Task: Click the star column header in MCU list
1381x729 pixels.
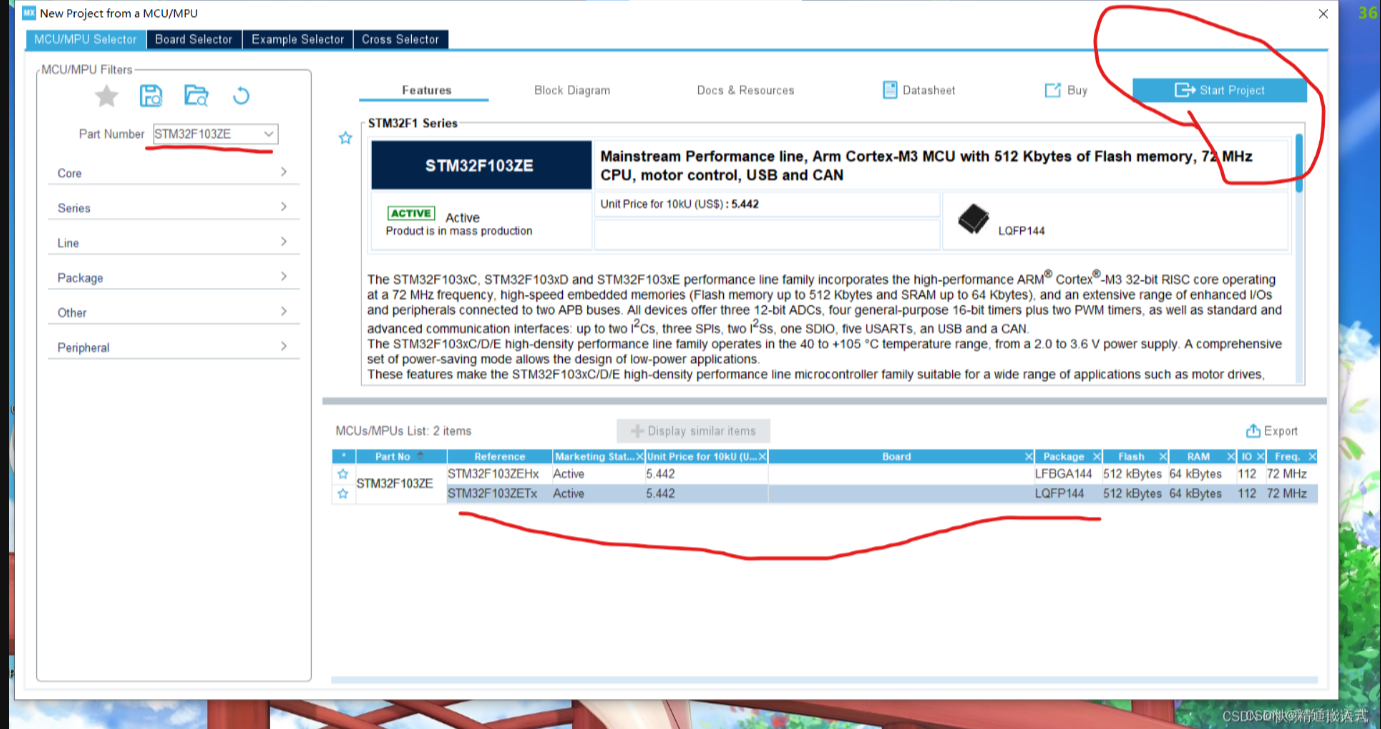Action: pyautogui.click(x=344, y=456)
